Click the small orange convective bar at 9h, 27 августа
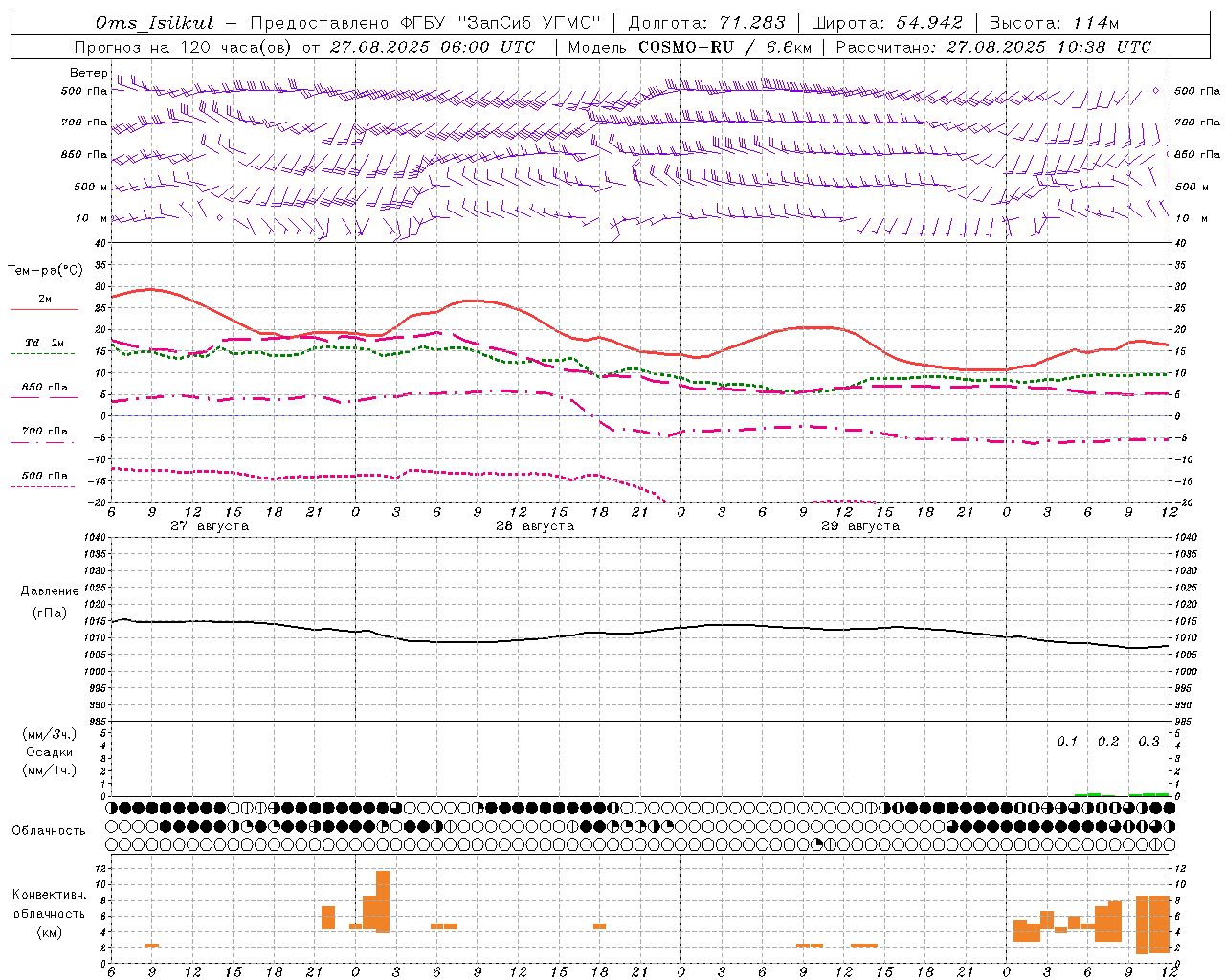The height and width of the screenshot is (980, 1225). (x=152, y=946)
